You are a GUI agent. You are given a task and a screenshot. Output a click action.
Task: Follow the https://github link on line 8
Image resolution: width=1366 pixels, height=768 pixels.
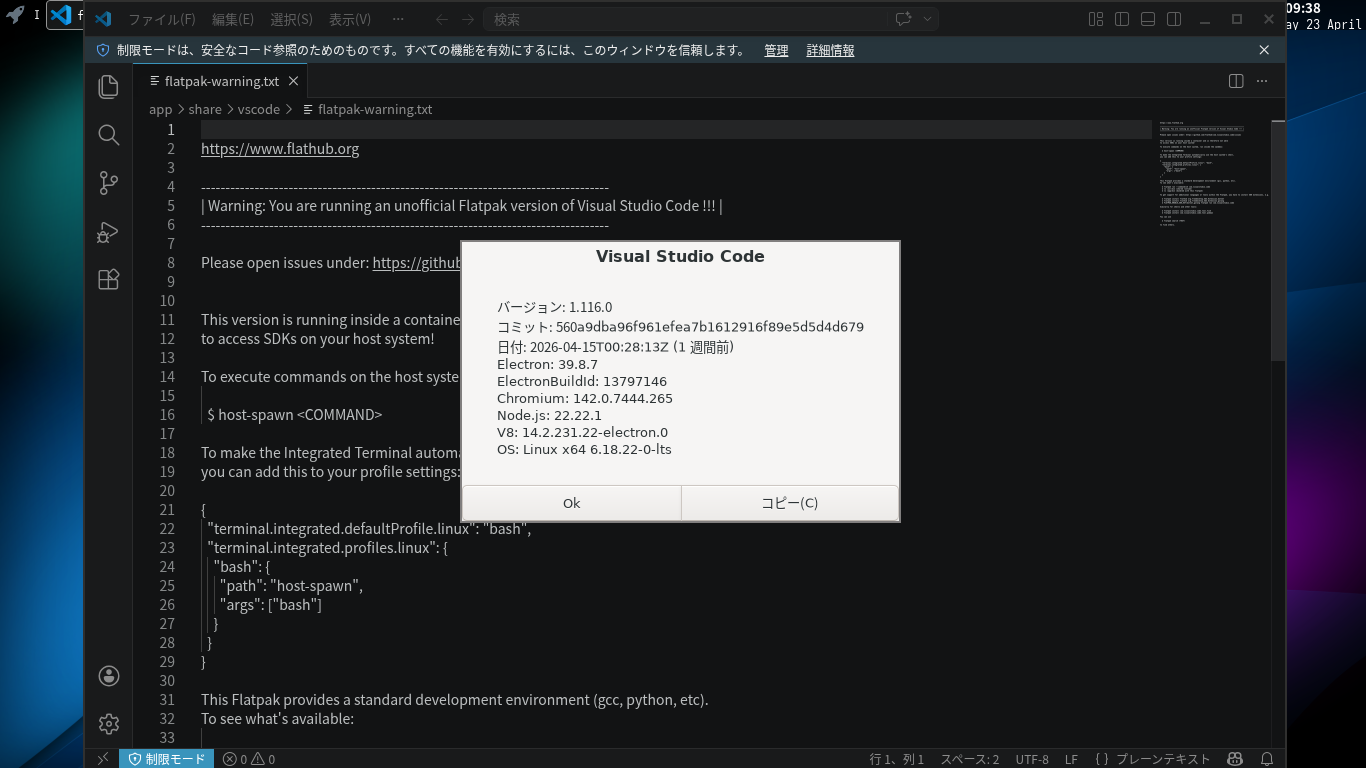[416, 263]
